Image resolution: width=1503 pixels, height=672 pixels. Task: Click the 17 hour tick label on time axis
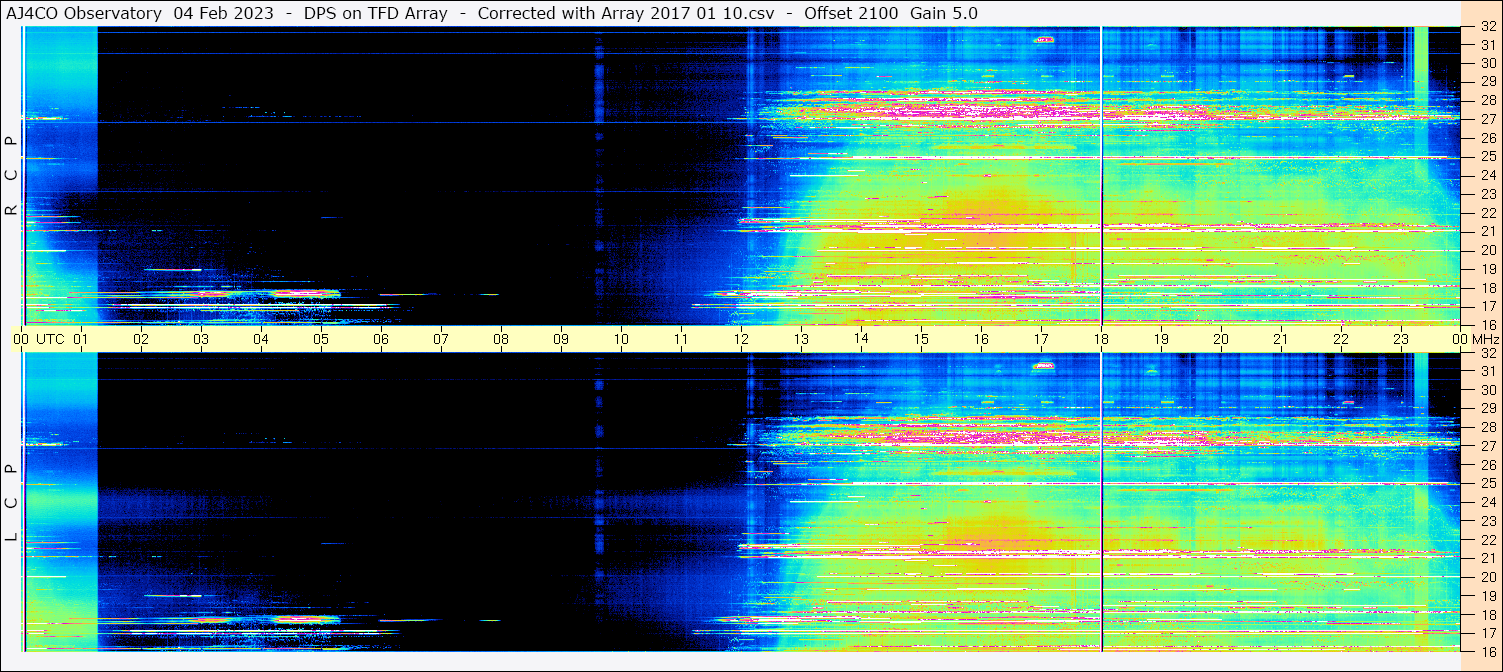point(1041,339)
